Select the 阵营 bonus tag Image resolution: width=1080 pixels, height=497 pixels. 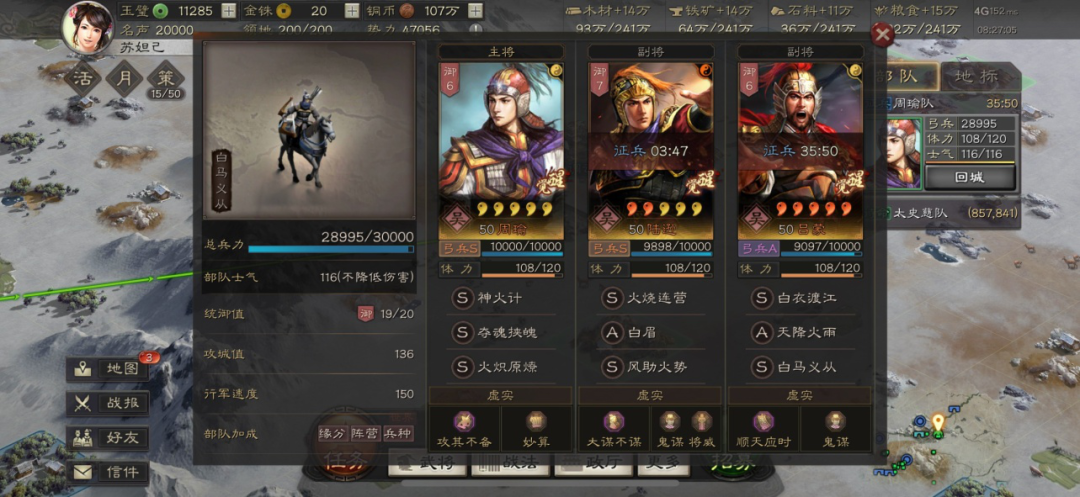pyautogui.click(x=365, y=434)
